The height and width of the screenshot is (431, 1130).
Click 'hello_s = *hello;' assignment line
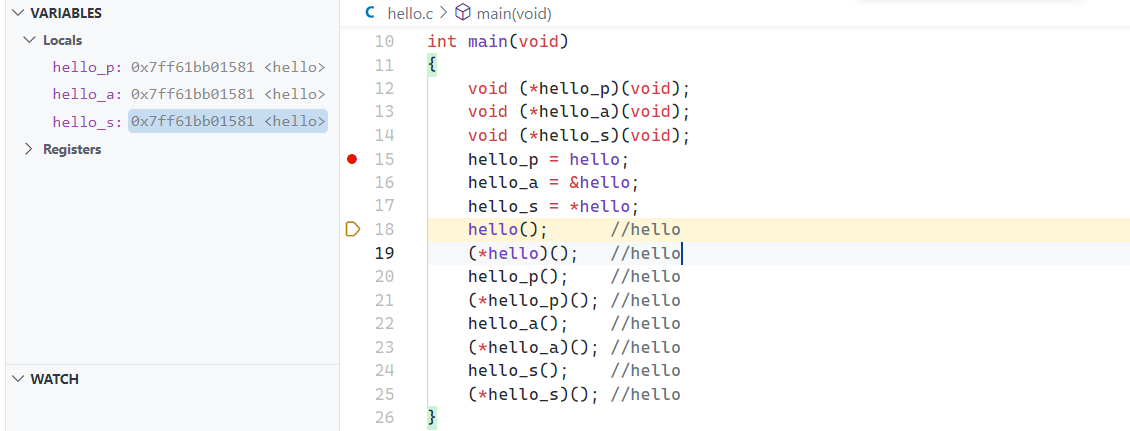[x=553, y=207]
